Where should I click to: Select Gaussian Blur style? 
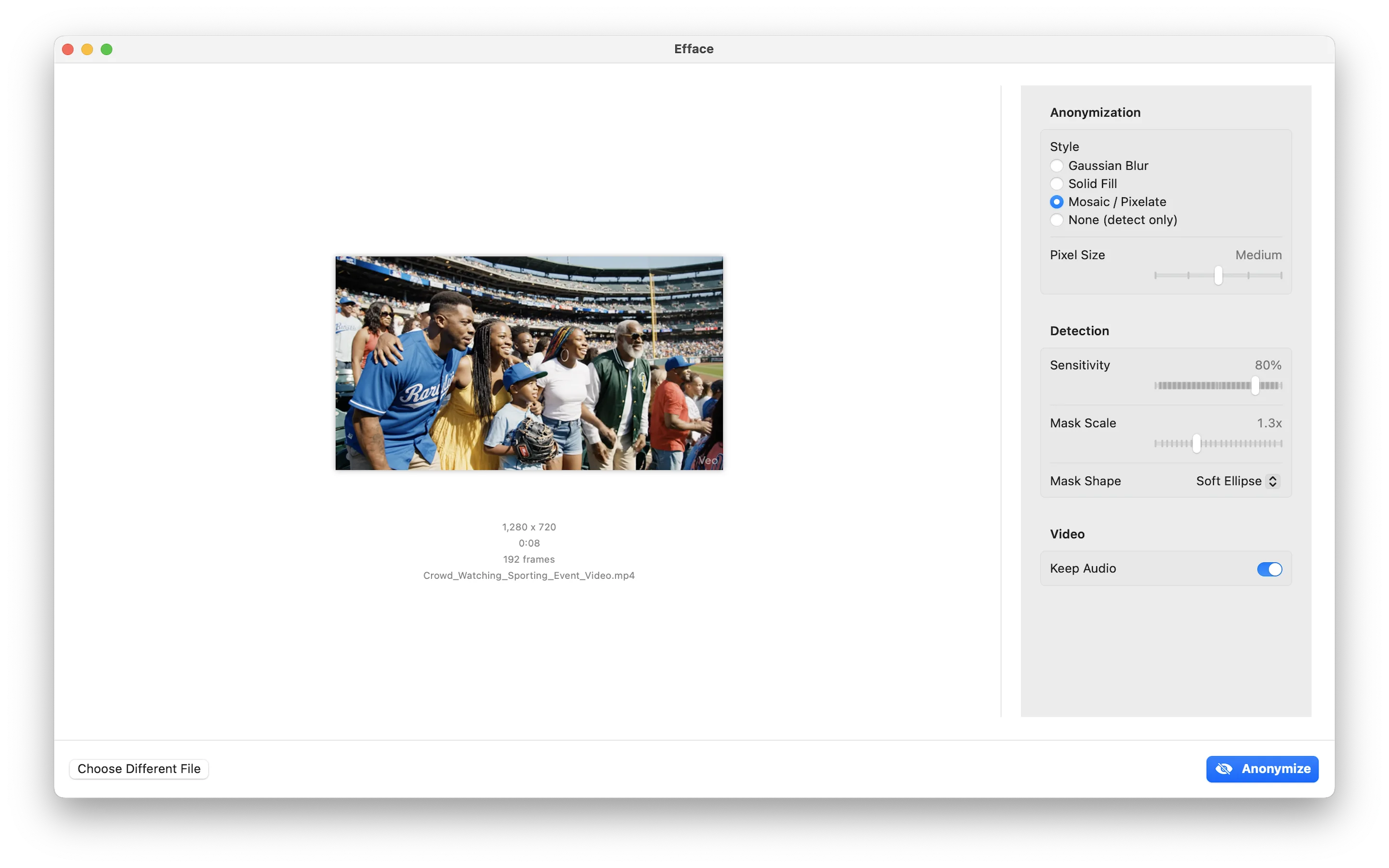click(1056, 166)
